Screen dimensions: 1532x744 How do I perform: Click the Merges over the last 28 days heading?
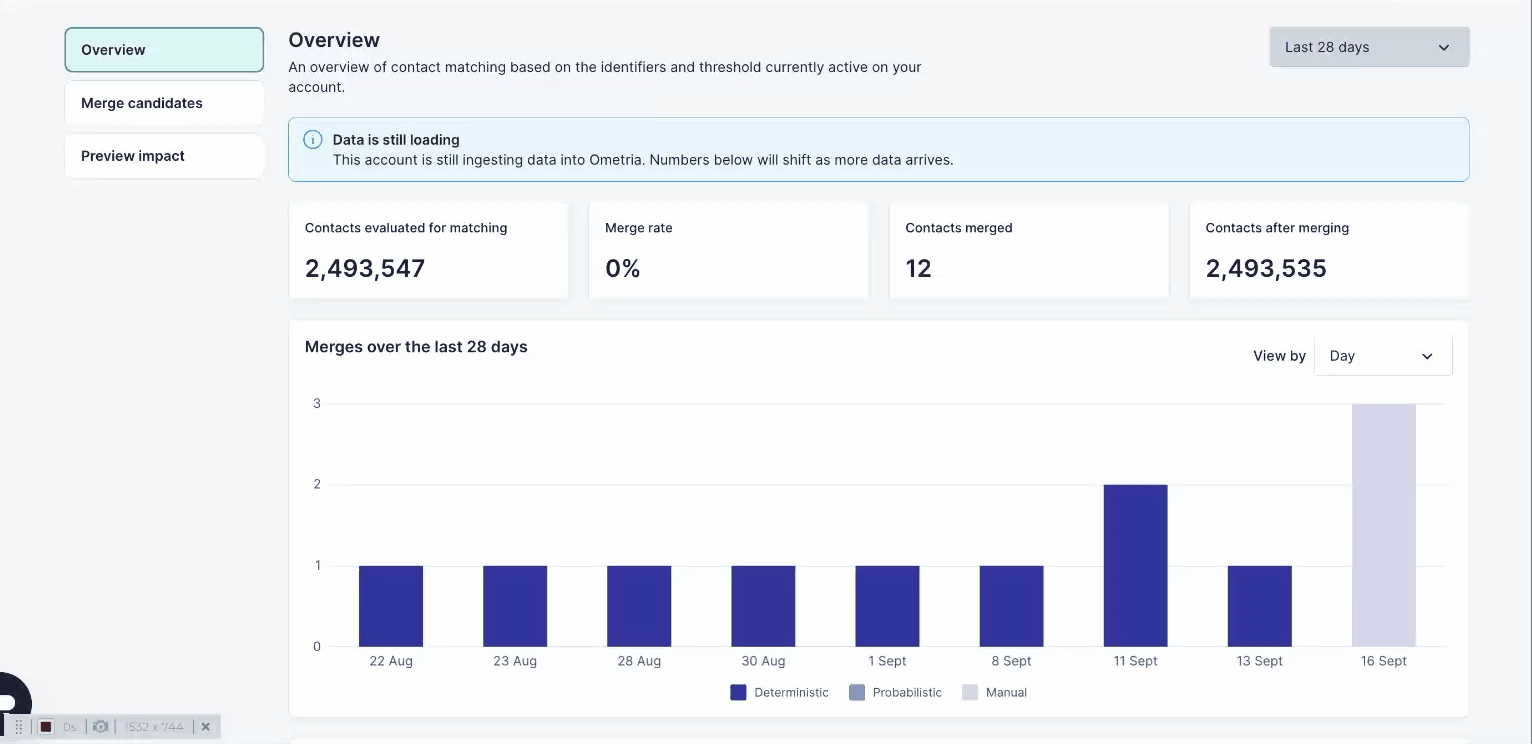tap(416, 347)
